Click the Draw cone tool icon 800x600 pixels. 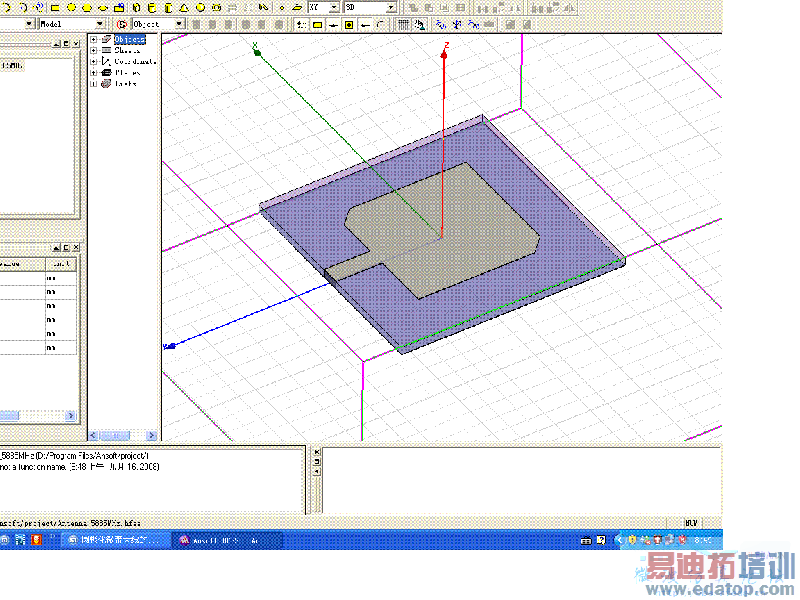click(x=183, y=7)
